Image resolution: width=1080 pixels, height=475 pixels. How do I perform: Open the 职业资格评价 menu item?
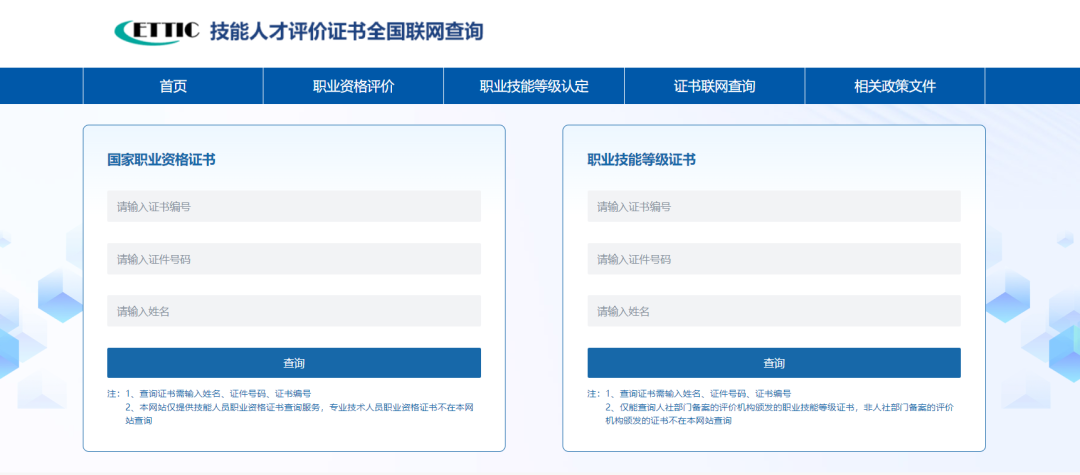point(353,86)
